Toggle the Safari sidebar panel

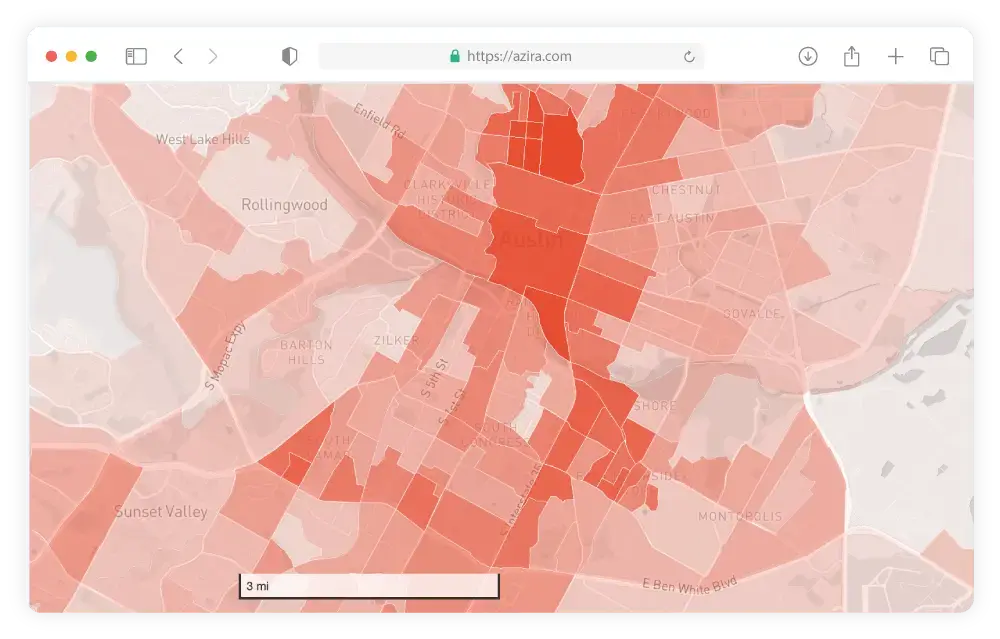[x=136, y=57]
